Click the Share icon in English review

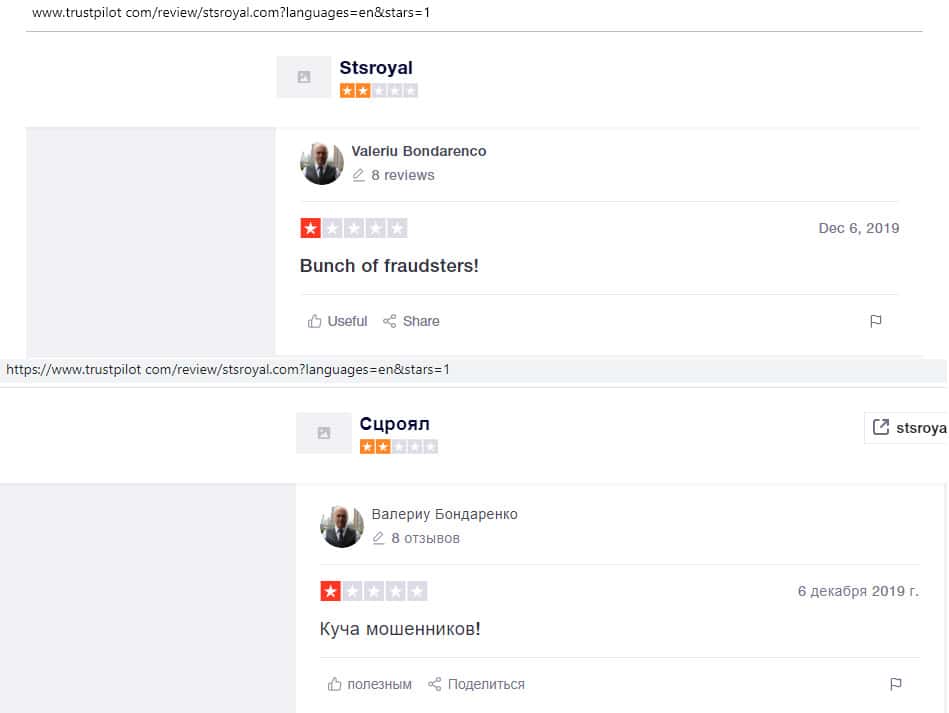point(389,321)
